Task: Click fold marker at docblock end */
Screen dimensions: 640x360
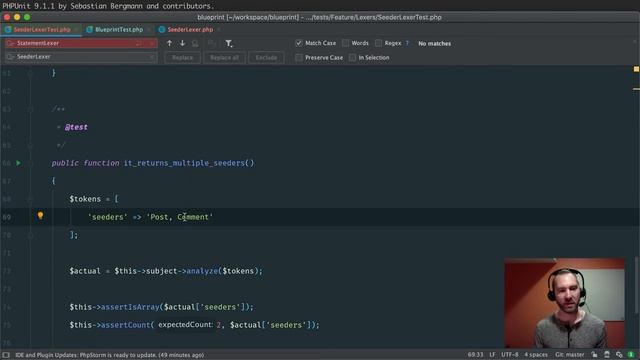Action: (x=30, y=145)
